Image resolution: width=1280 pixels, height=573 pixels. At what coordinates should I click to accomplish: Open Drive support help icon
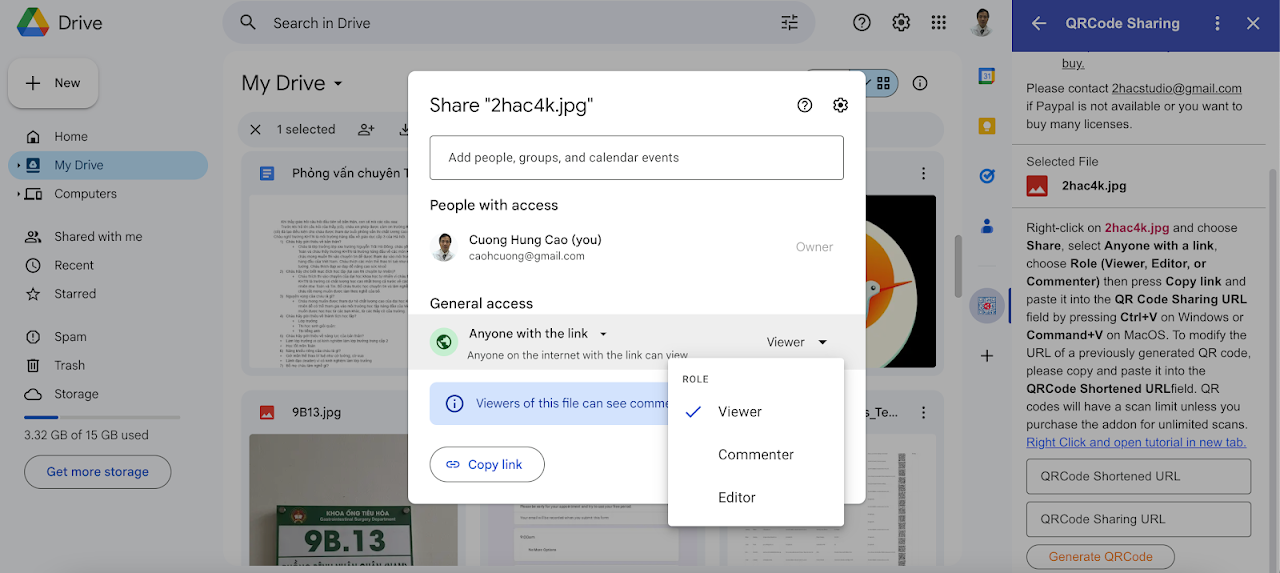click(862, 22)
